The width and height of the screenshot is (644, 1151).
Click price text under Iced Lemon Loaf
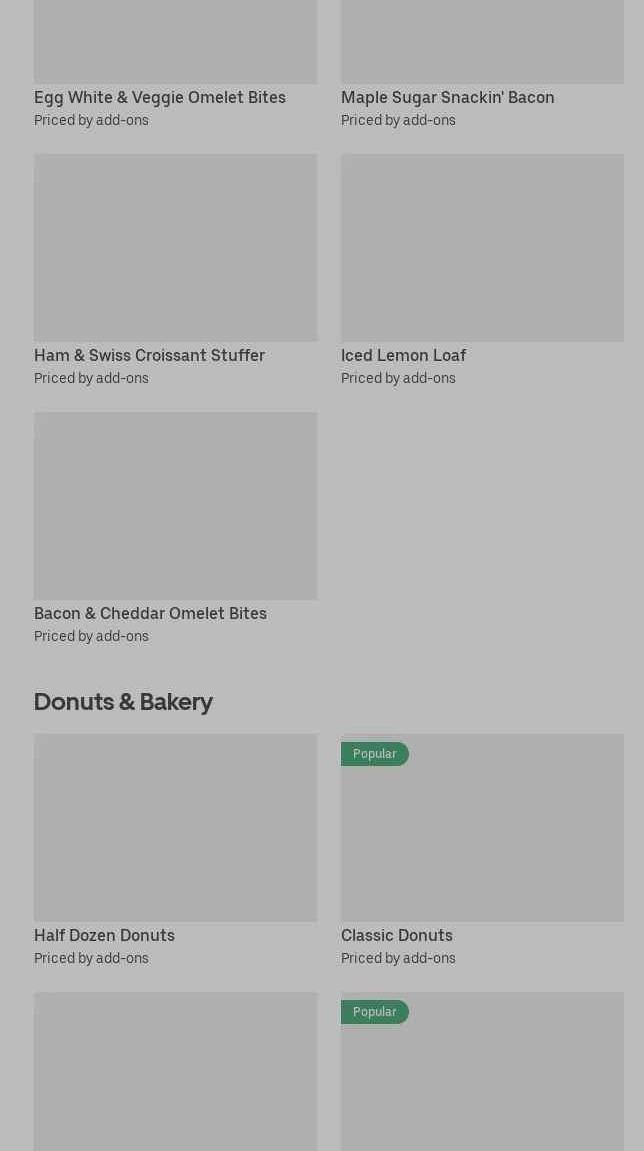click(x=398, y=379)
